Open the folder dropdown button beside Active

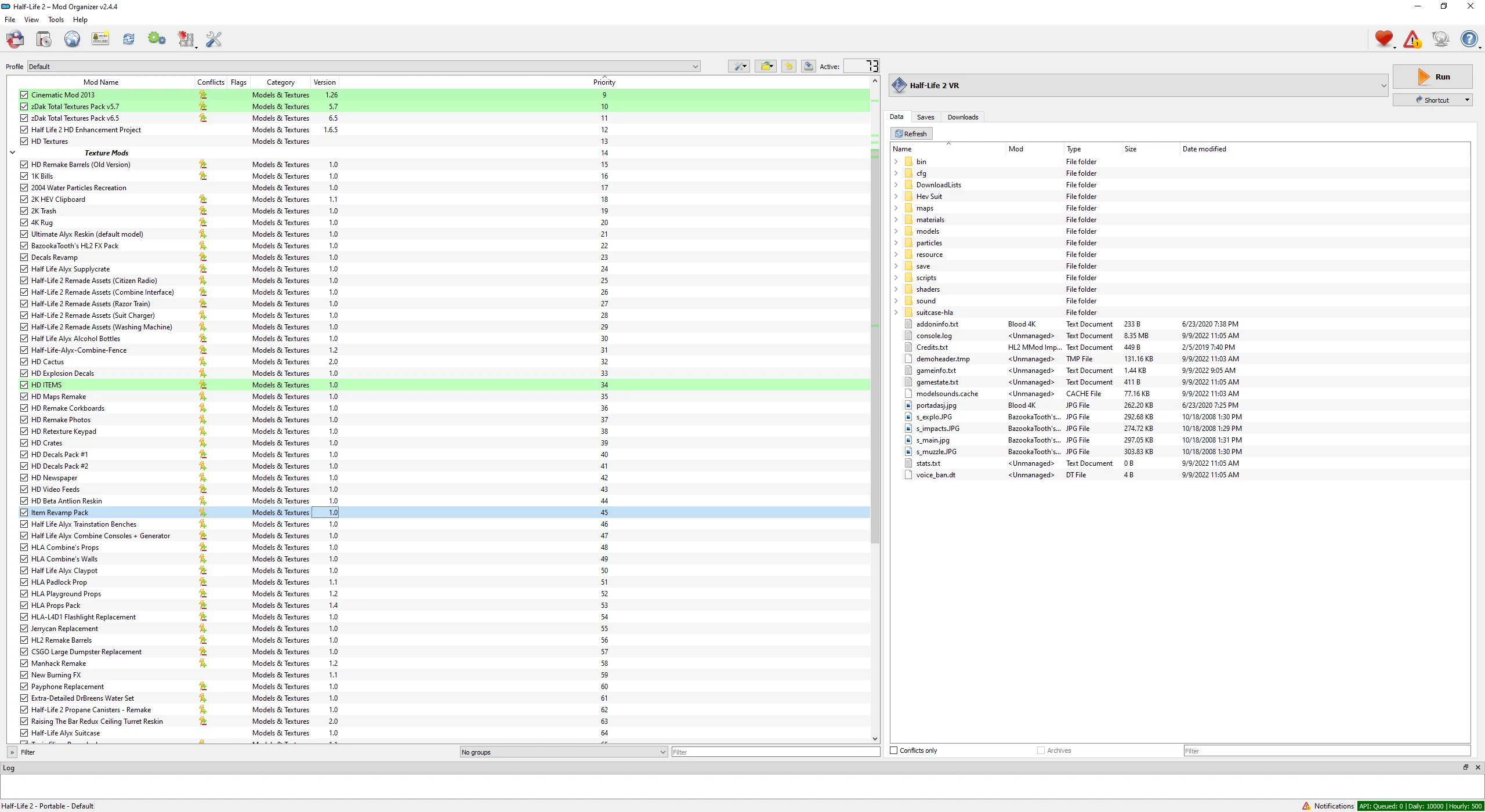766,67
